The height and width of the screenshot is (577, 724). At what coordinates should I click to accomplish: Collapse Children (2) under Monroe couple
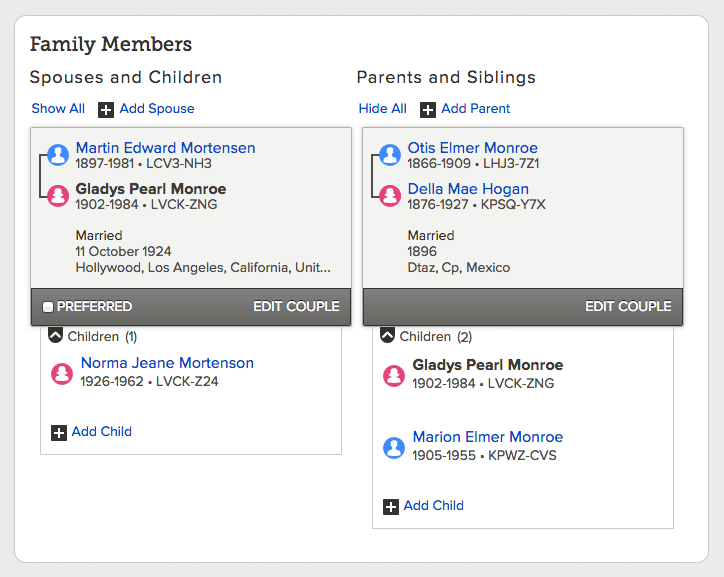(x=387, y=336)
